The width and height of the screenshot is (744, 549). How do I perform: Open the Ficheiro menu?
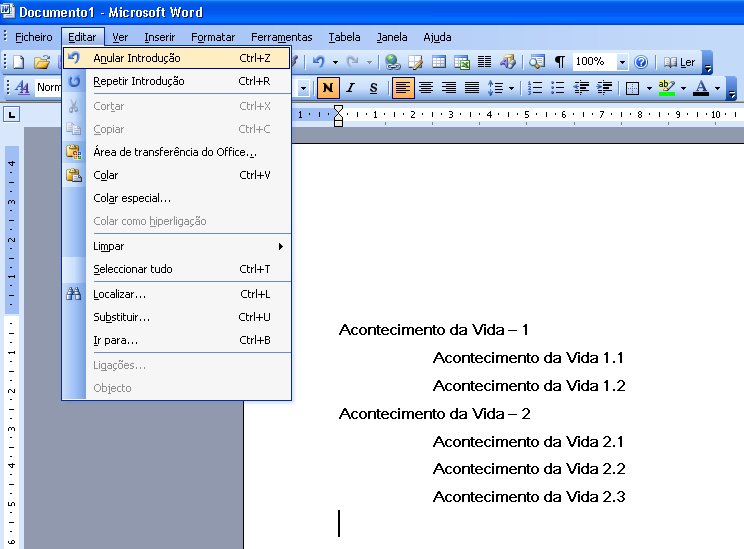34,37
